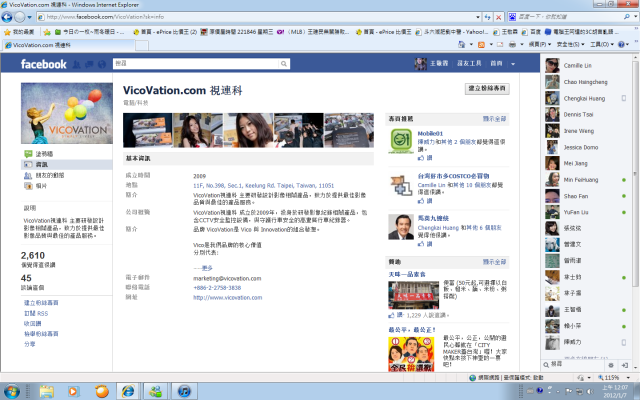
Task: Open the facebook logo home link
Action: (43, 64)
